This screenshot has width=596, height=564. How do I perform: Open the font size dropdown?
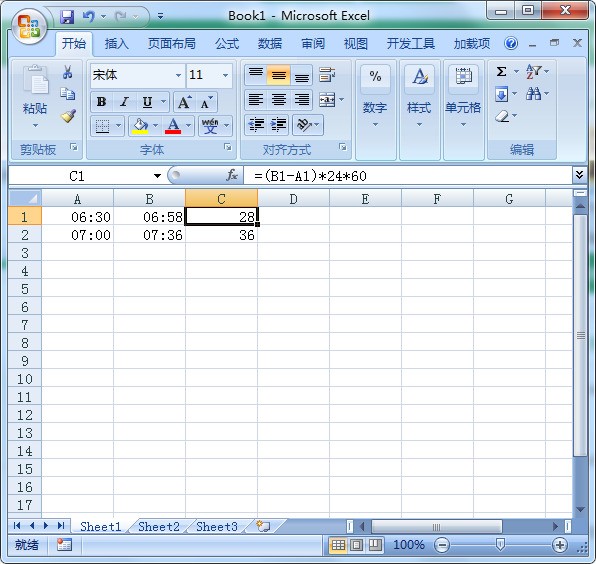225,75
